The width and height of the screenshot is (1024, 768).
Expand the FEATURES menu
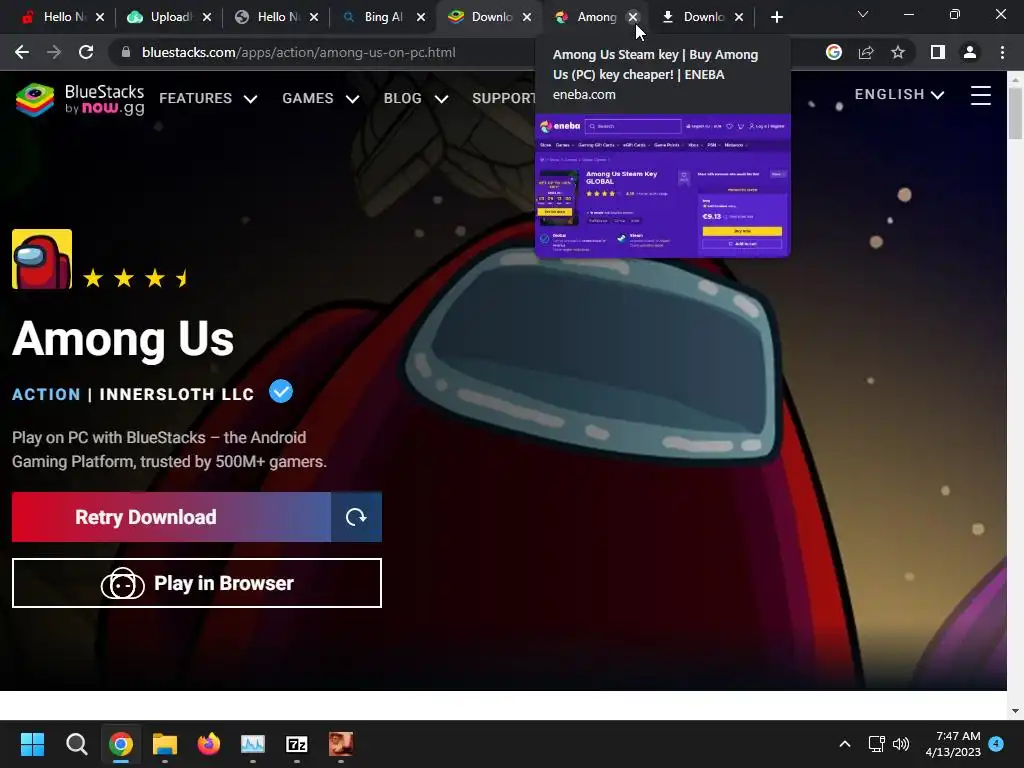tap(208, 99)
